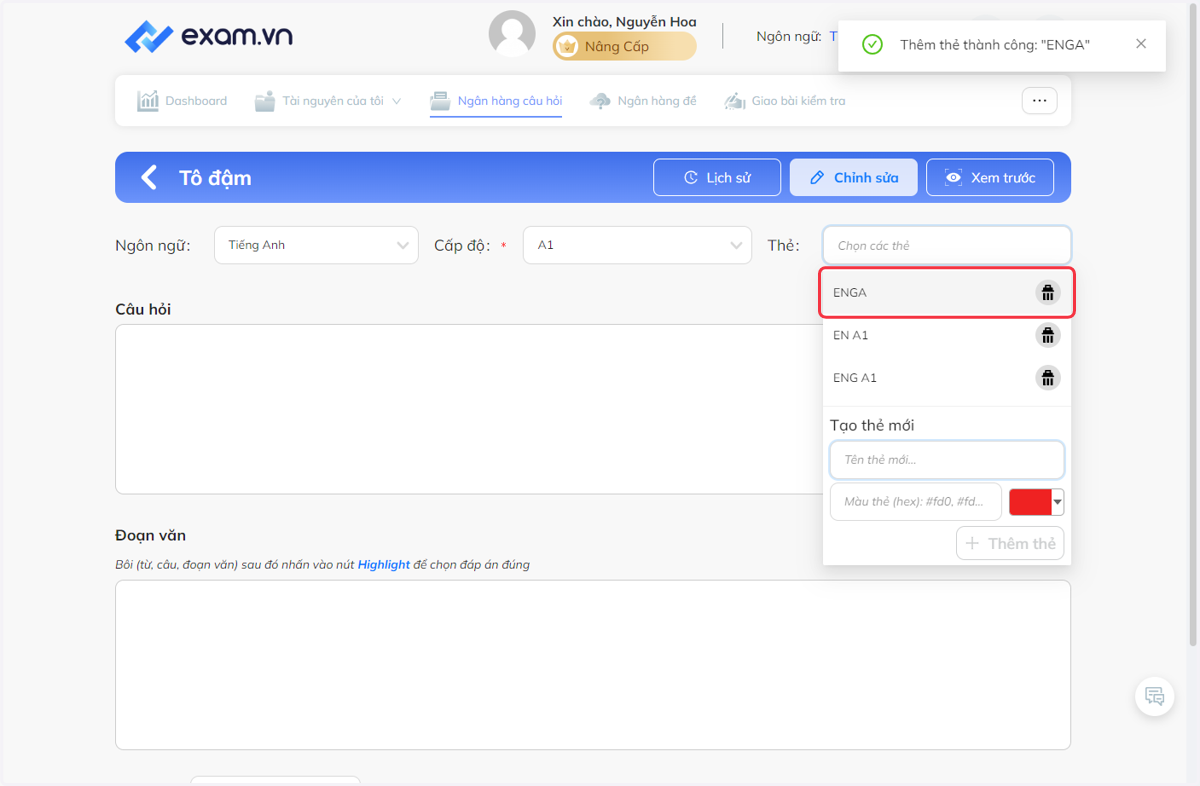The image size is (1200, 786).
Task: Click inside the Đoạn văn text area
Action: click(593, 665)
